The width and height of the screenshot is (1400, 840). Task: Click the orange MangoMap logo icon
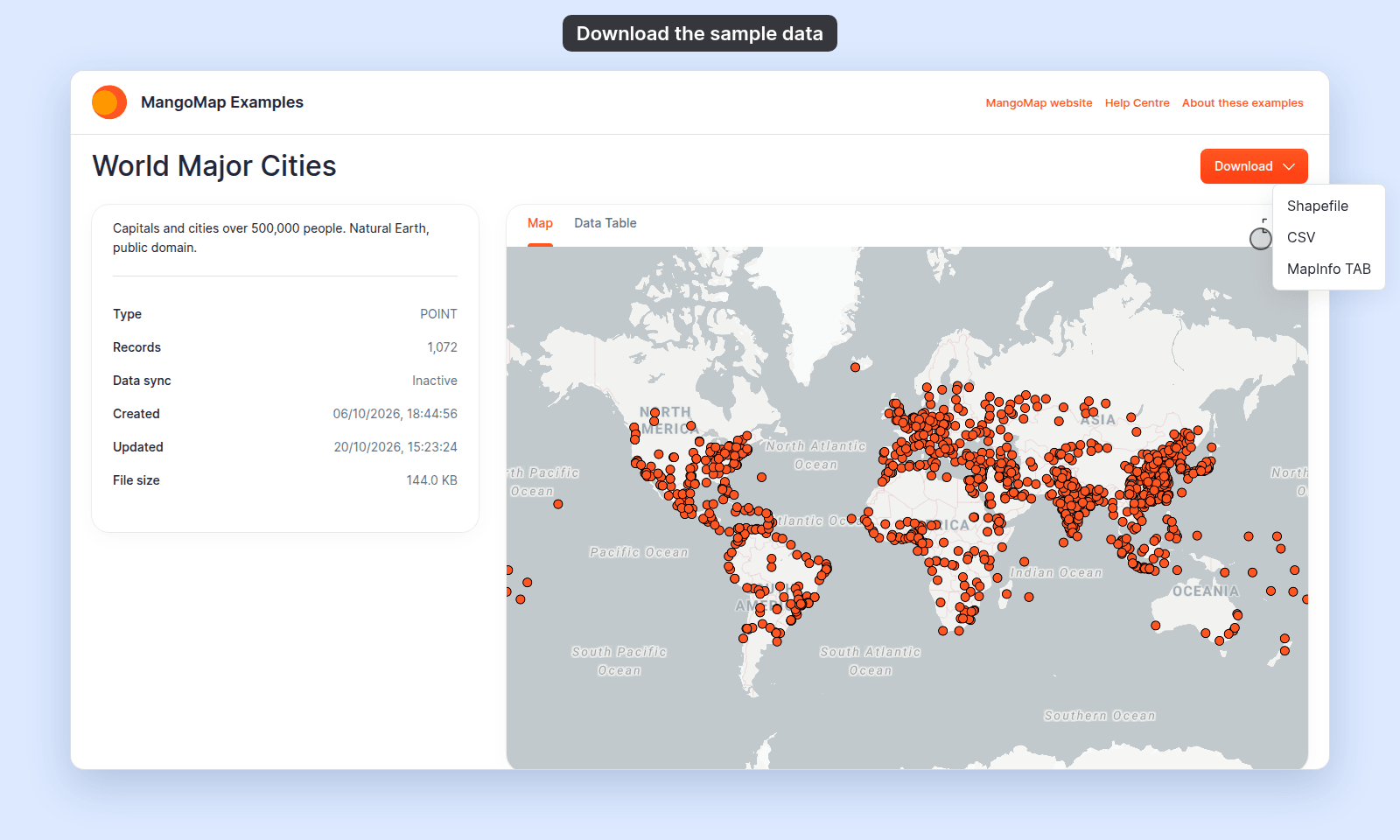pyautogui.click(x=109, y=102)
